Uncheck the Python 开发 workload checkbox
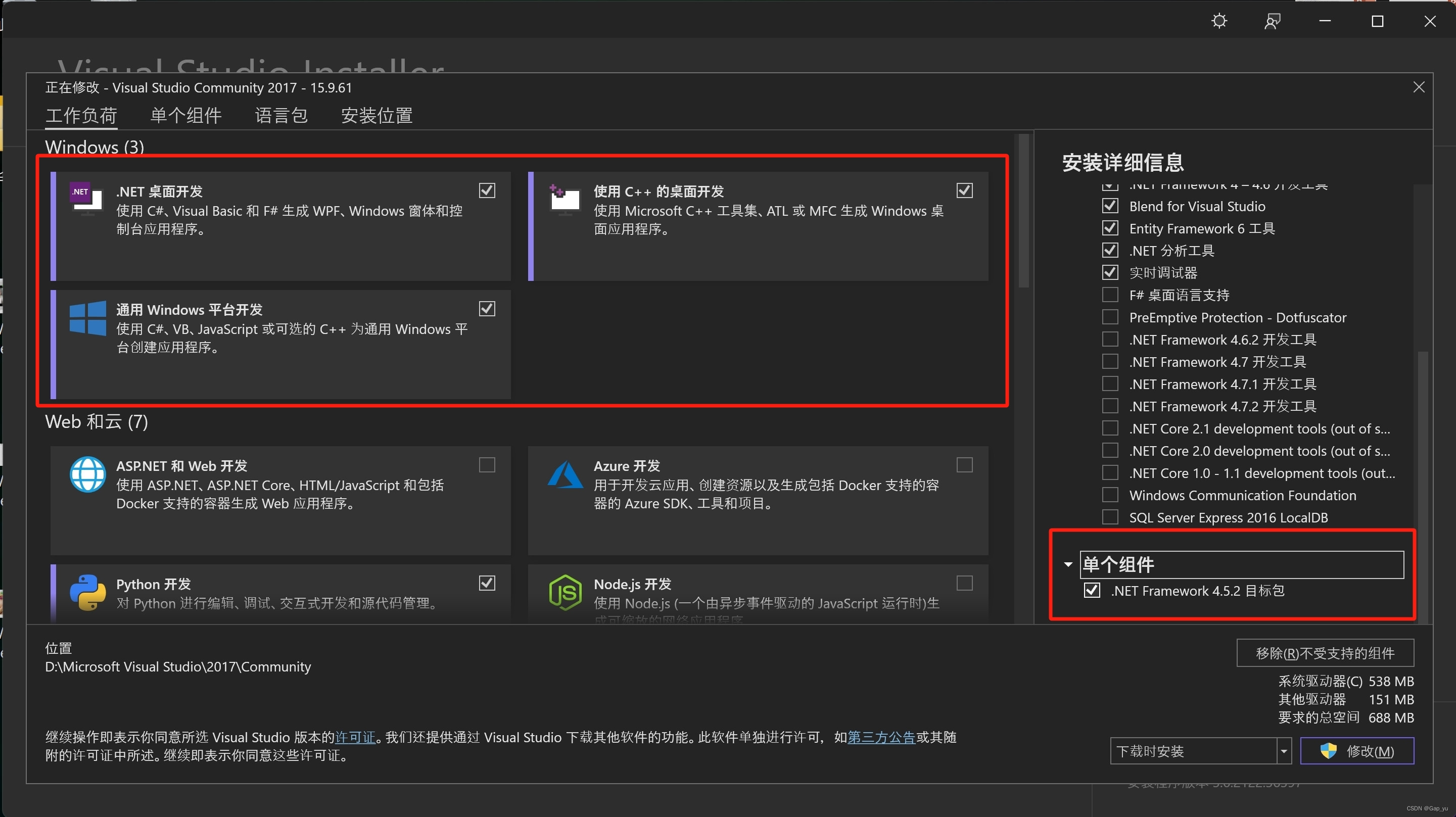 pos(487,583)
